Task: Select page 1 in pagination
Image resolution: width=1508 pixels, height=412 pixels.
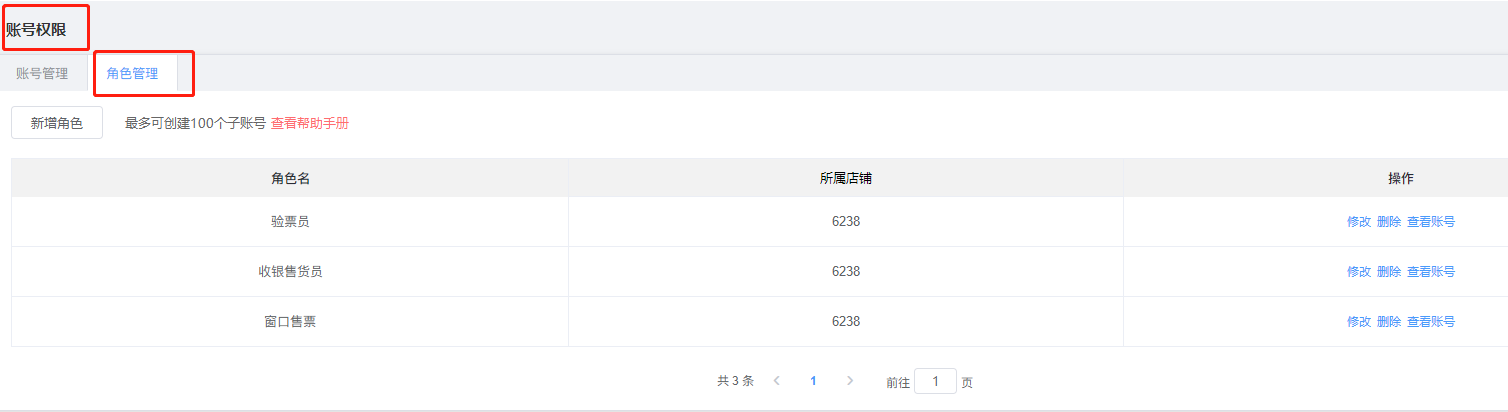Action: [x=813, y=381]
